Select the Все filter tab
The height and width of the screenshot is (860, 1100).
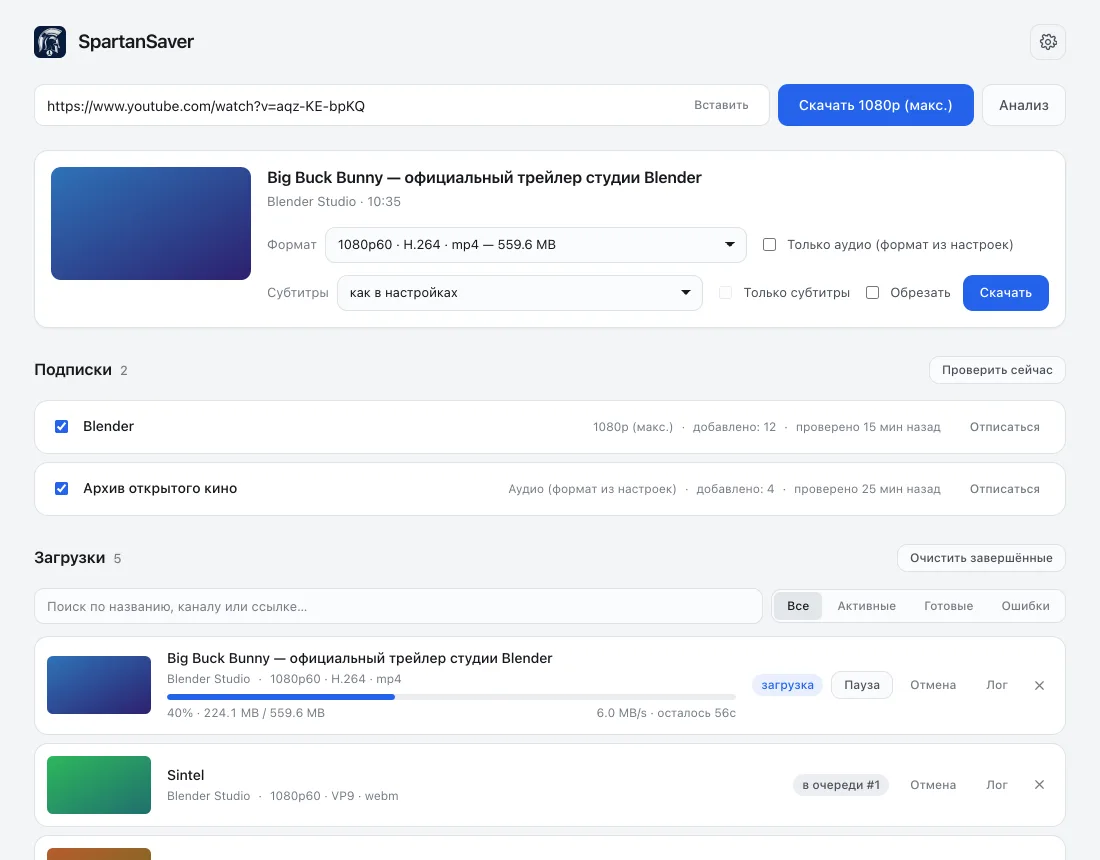798,606
